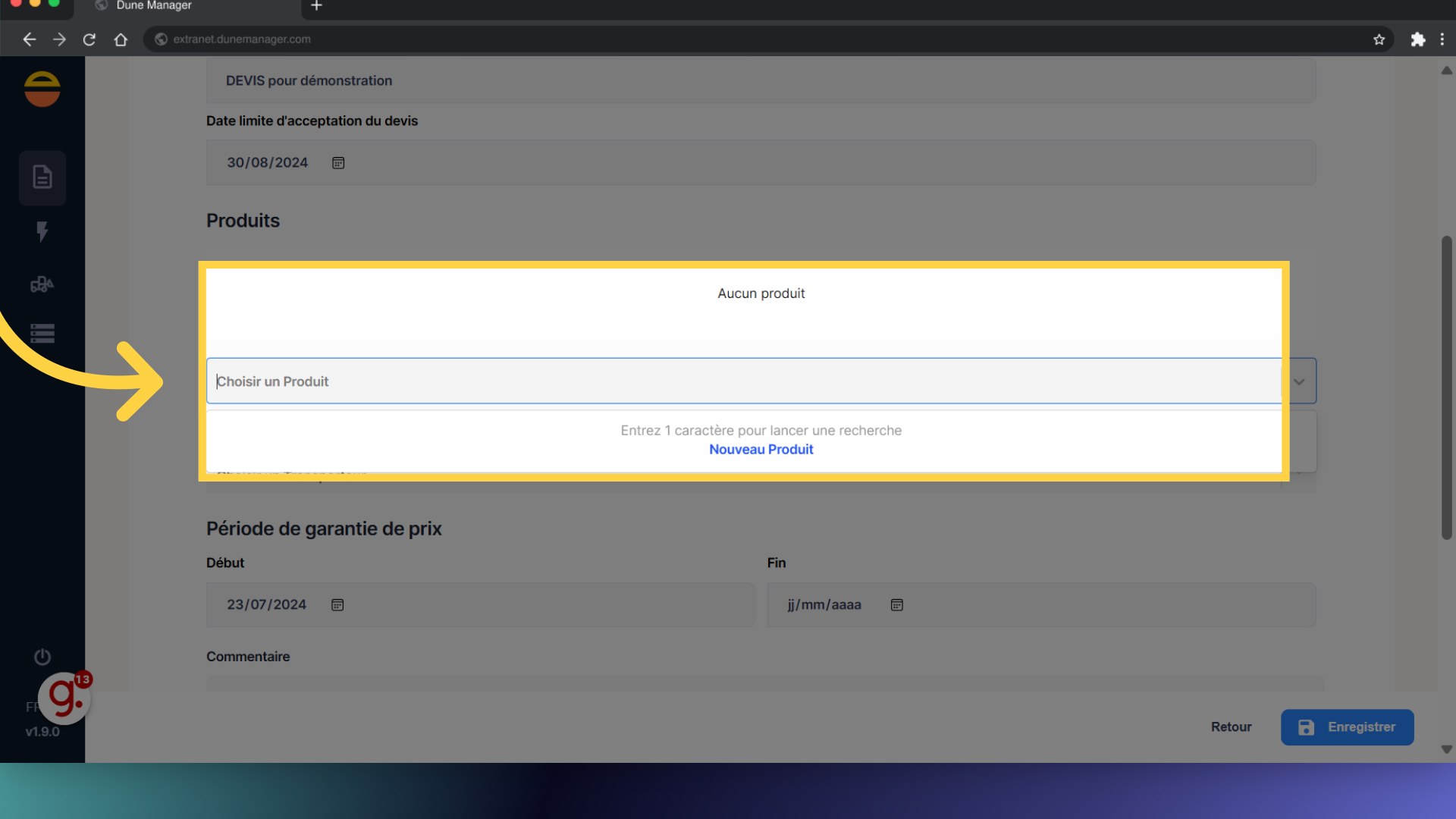Image resolution: width=1456 pixels, height=819 pixels.
Task: Click the Nouveau Produit link
Action: (x=761, y=450)
